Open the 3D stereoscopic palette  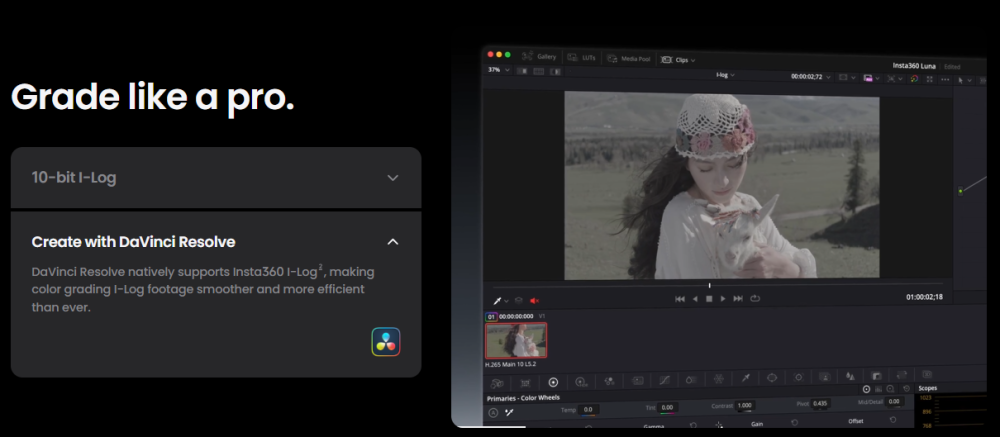pyautogui.click(x=927, y=374)
